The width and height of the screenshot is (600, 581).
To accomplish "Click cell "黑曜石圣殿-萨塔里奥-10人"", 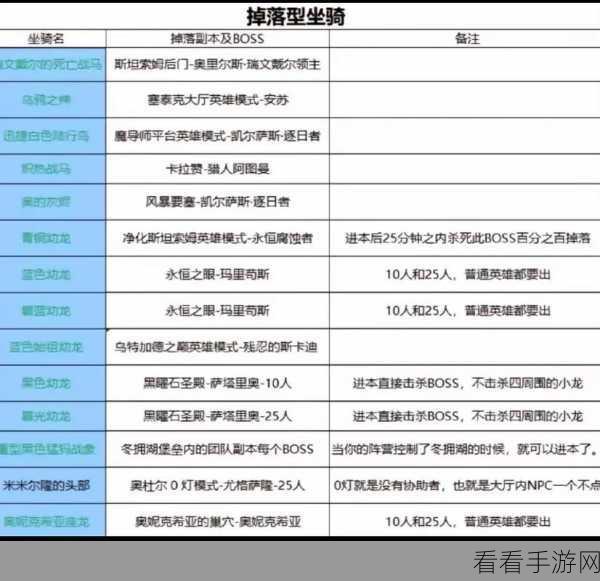I will click(217, 383).
